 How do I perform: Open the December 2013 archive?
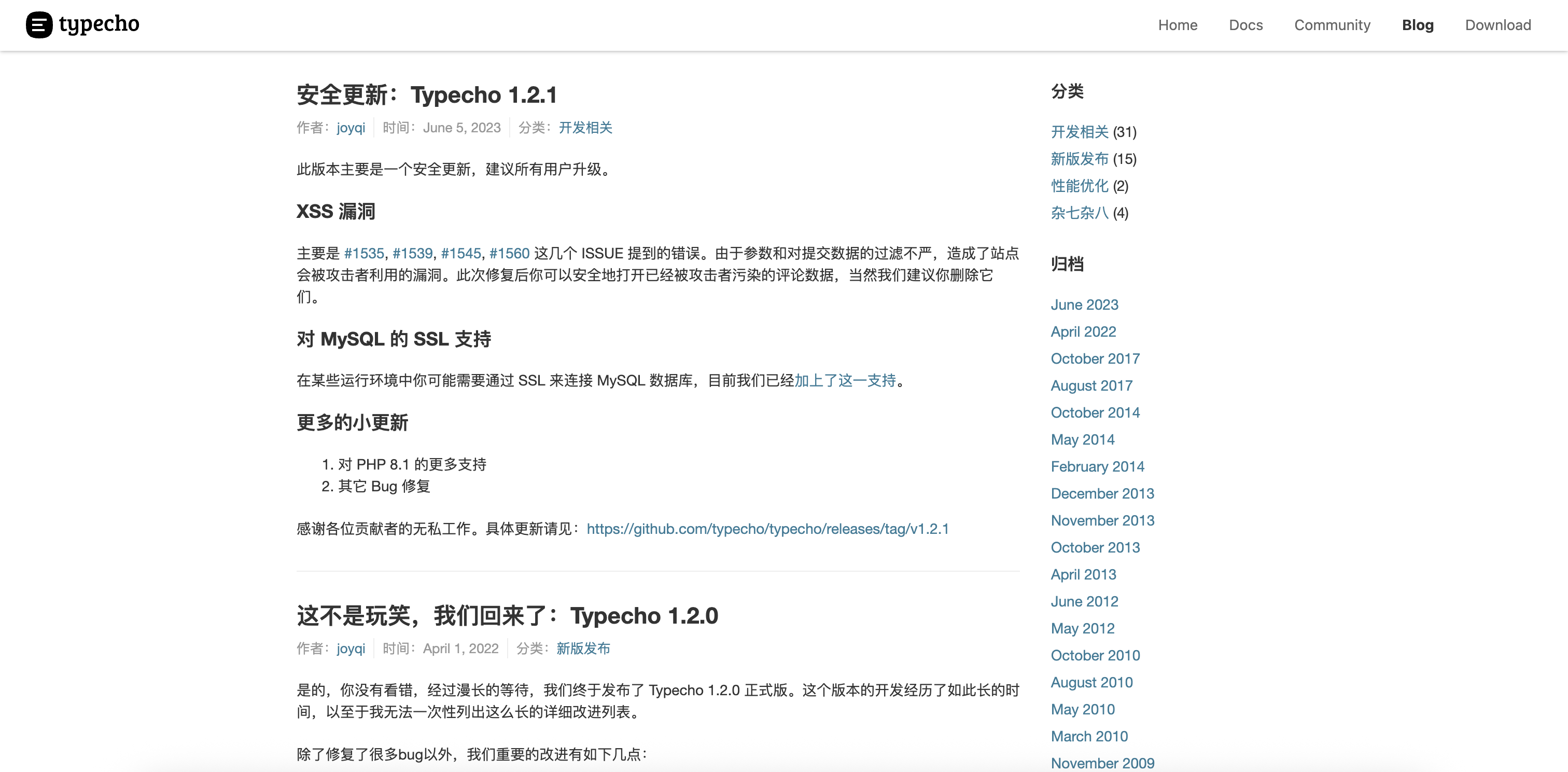pyautogui.click(x=1102, y=494)
